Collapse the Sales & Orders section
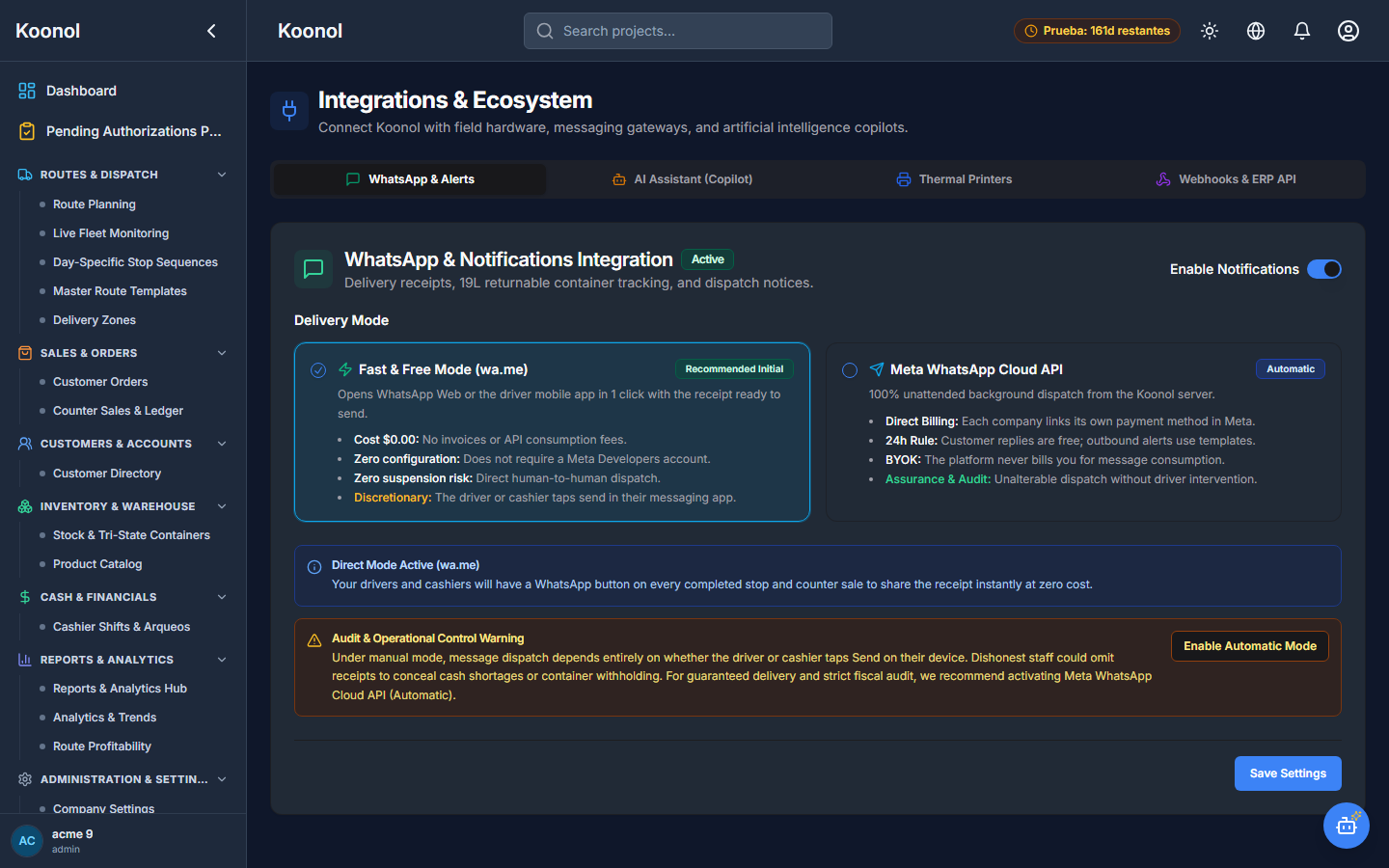This screenshot has width=1389, height=868. (222, 353)
